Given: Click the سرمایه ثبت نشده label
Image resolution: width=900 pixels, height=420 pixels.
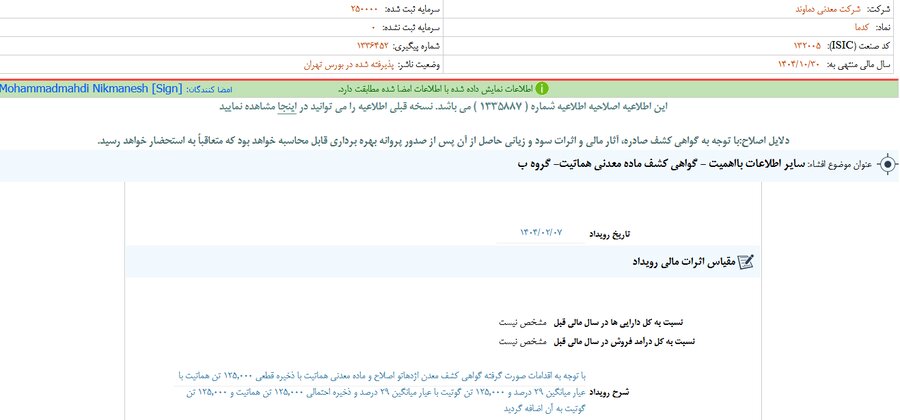Looking at the screenshot, I should pos(410,28).
